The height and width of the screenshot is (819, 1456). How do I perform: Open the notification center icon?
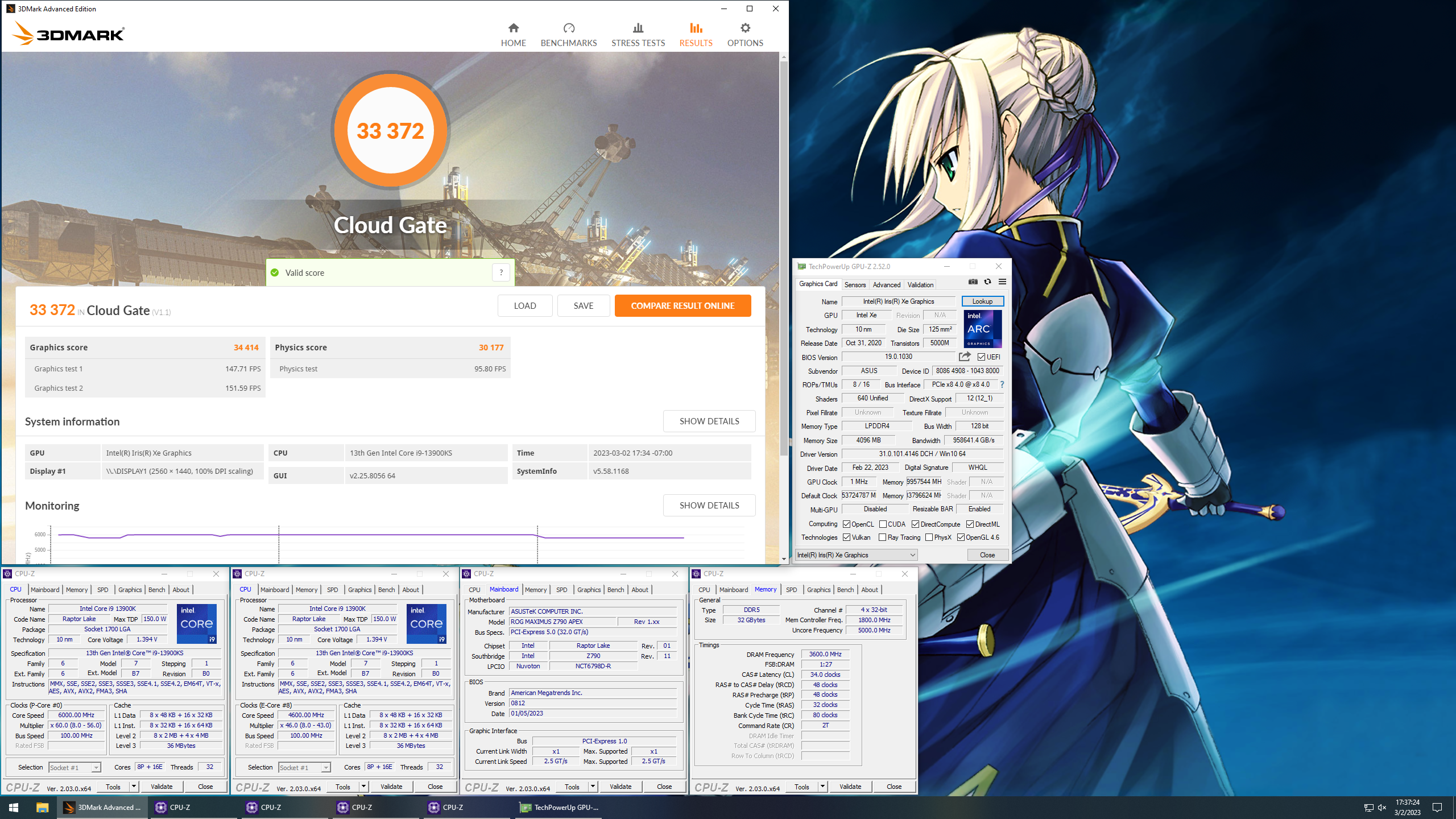pos(1437,807)
